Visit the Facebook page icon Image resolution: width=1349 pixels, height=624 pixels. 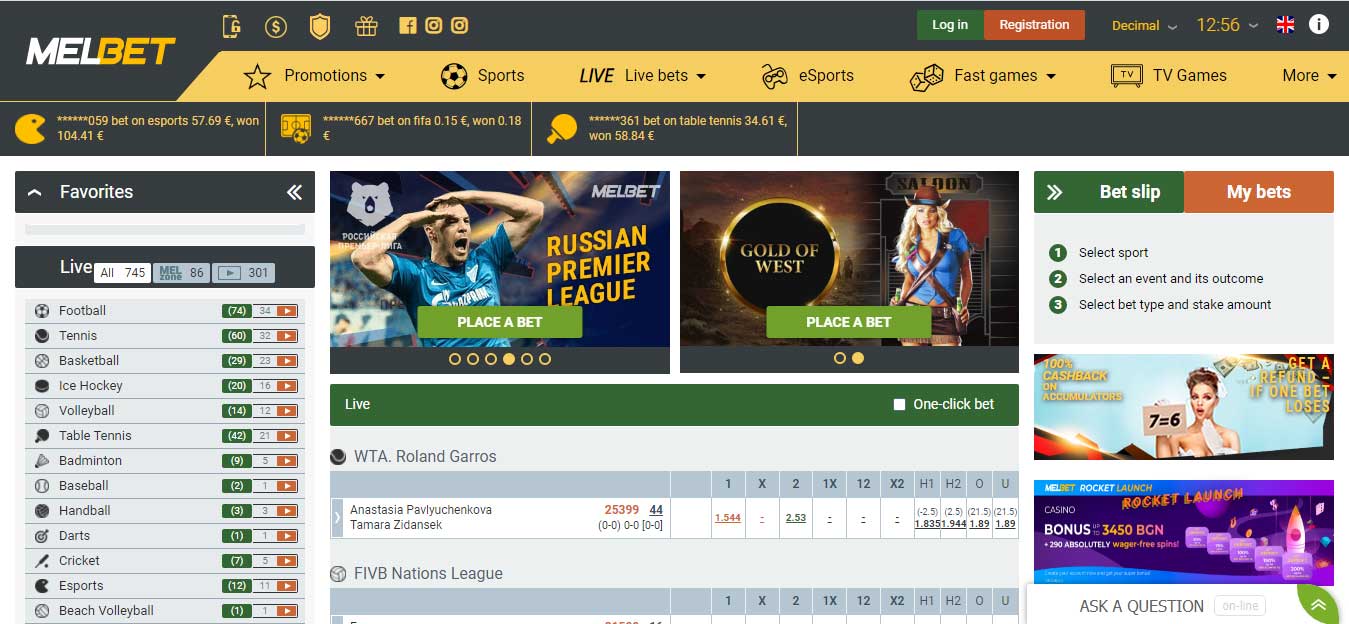point(408,26)
